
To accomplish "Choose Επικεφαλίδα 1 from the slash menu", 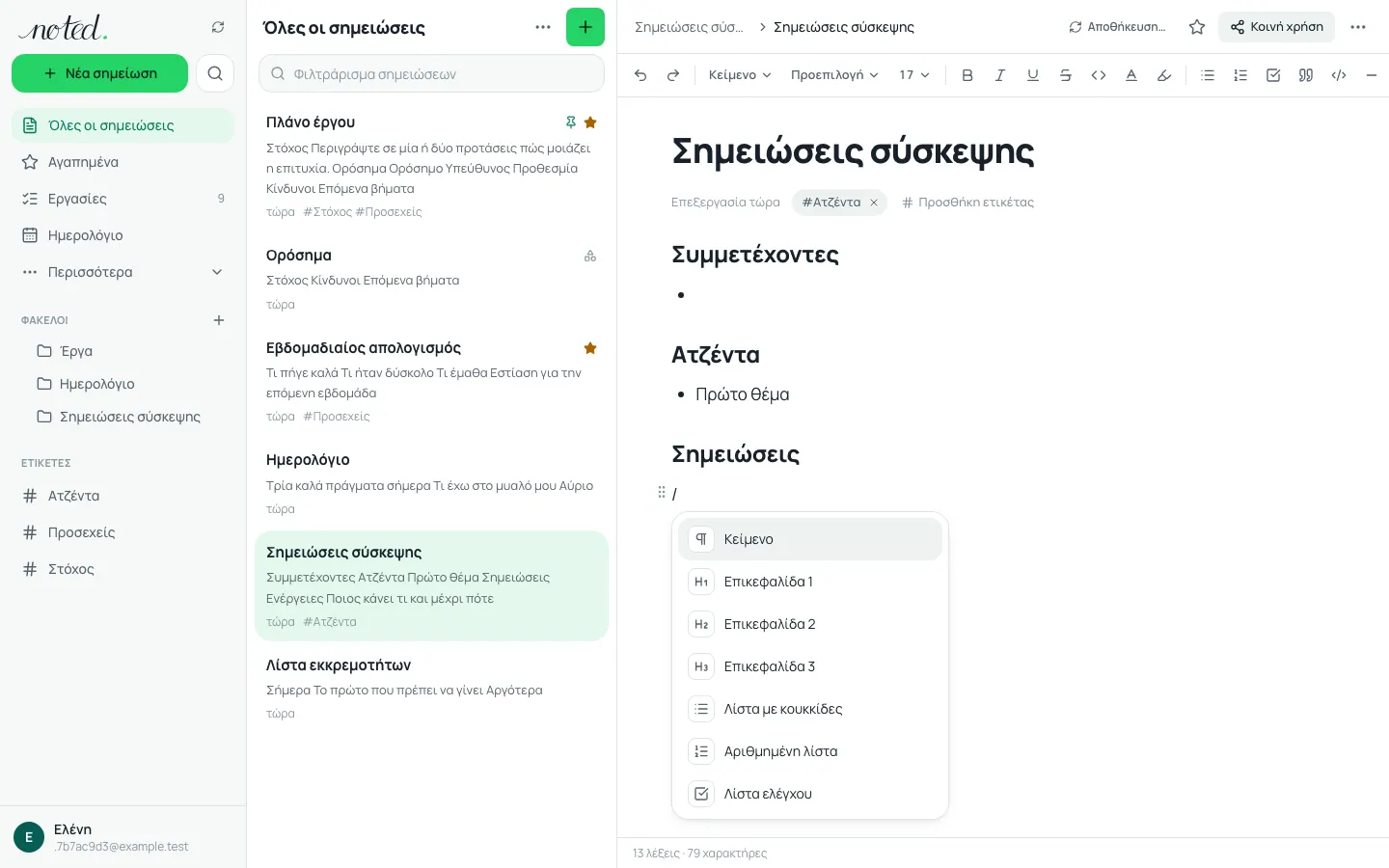I will [x=810, y=582].
